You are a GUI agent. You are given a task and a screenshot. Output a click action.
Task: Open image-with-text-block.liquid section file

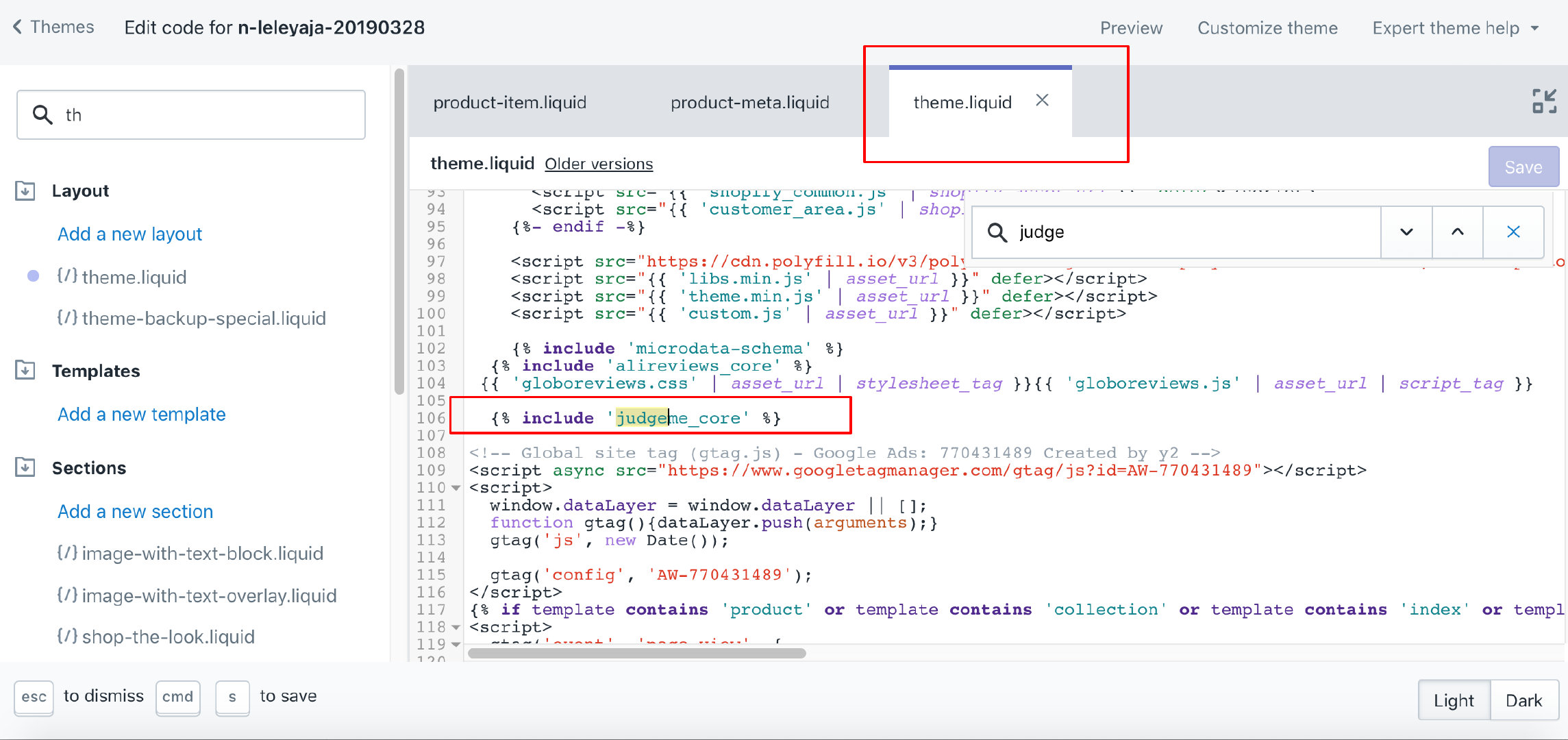click(203, 553)
